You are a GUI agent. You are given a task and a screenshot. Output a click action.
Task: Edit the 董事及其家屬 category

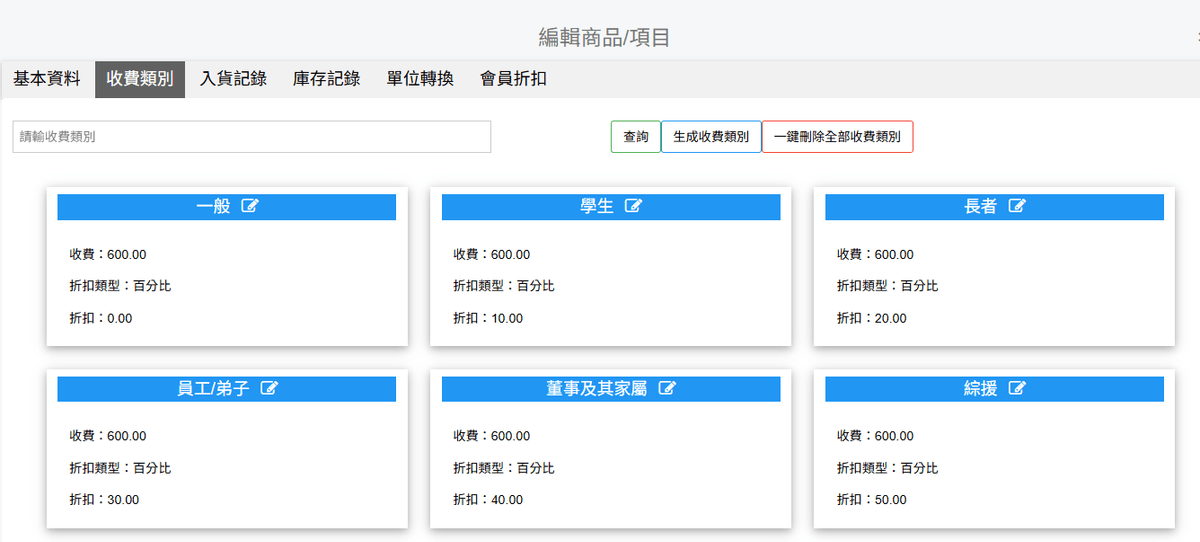(x=667, y=388)
